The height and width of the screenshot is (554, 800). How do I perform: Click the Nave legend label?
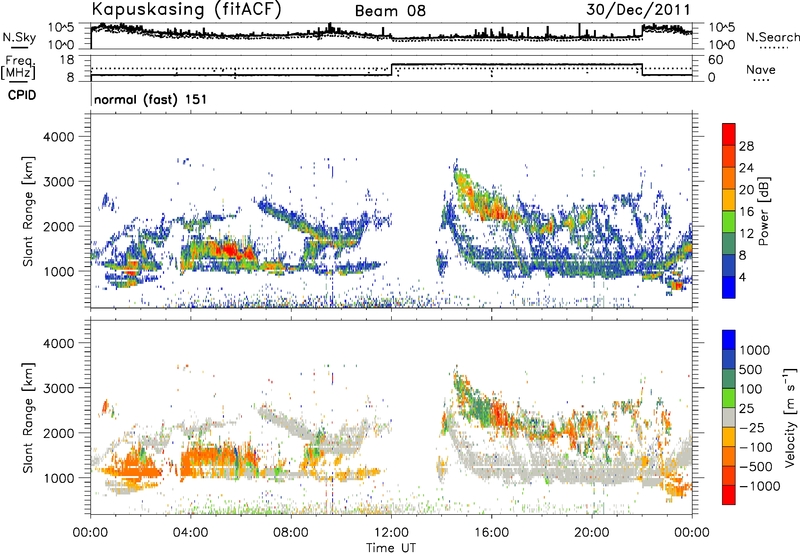tap(761, 70)
